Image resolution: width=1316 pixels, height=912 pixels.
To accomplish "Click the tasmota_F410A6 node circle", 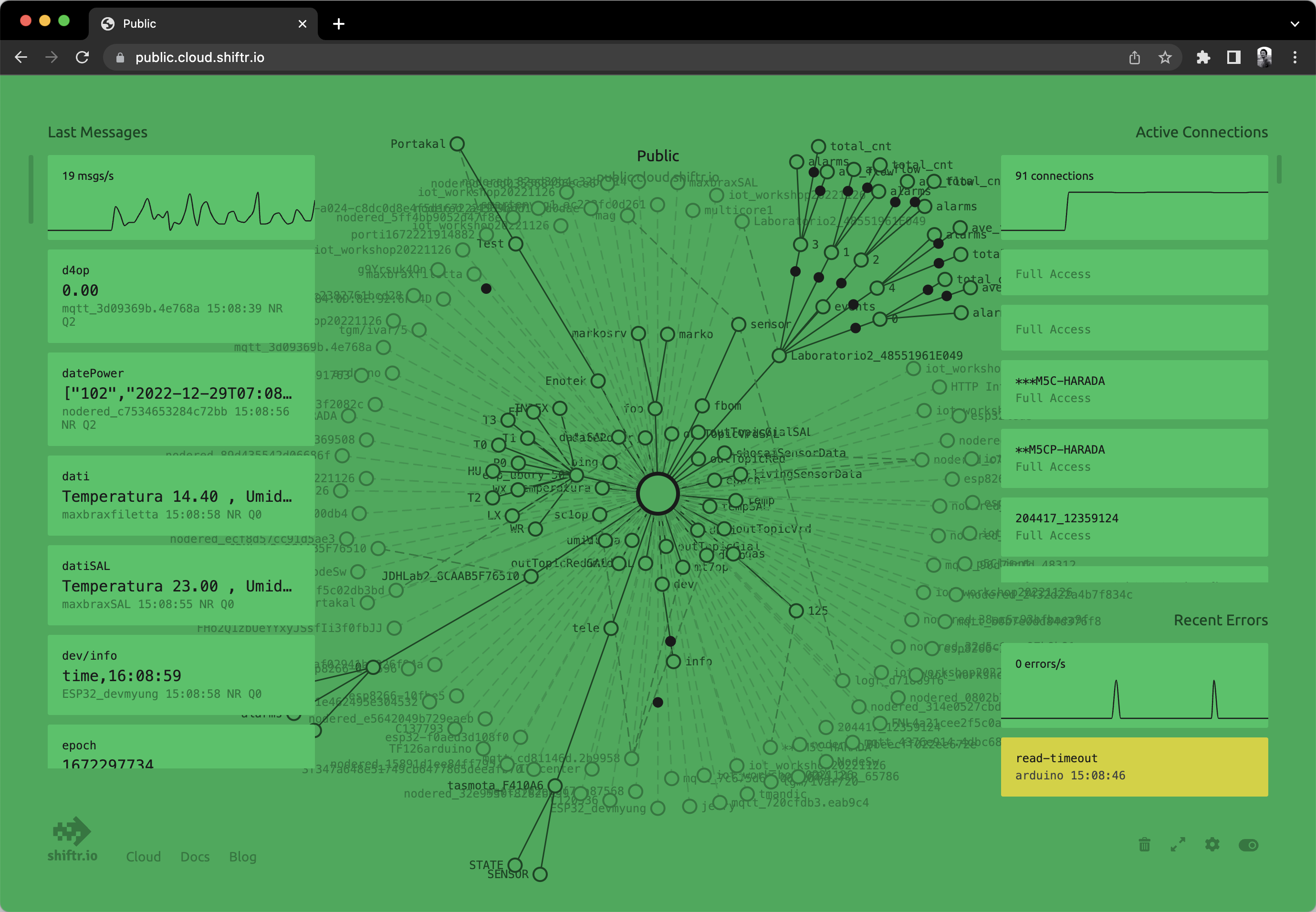I will tap(555, 786).
